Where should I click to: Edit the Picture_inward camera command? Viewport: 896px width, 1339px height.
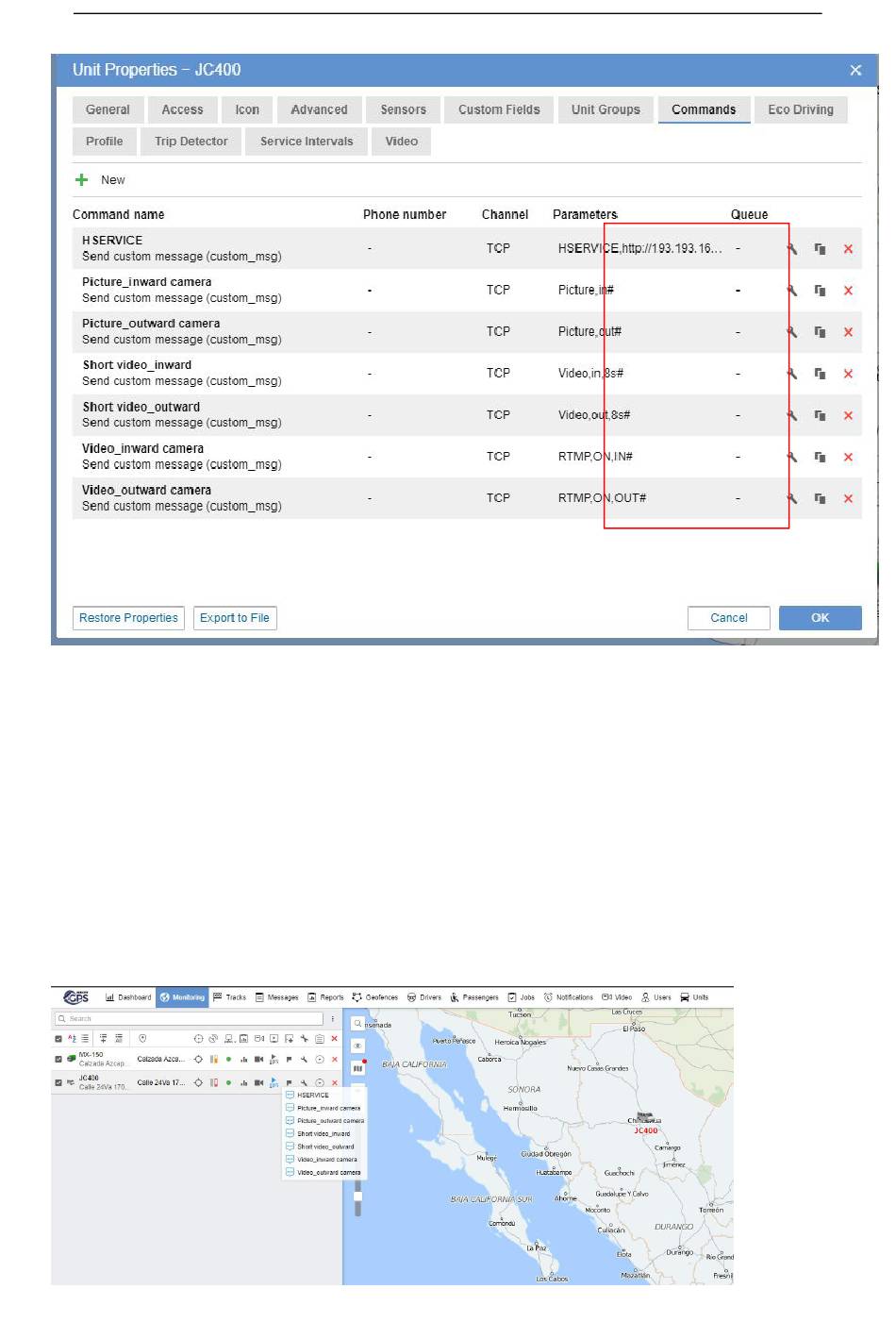[792, 291]
